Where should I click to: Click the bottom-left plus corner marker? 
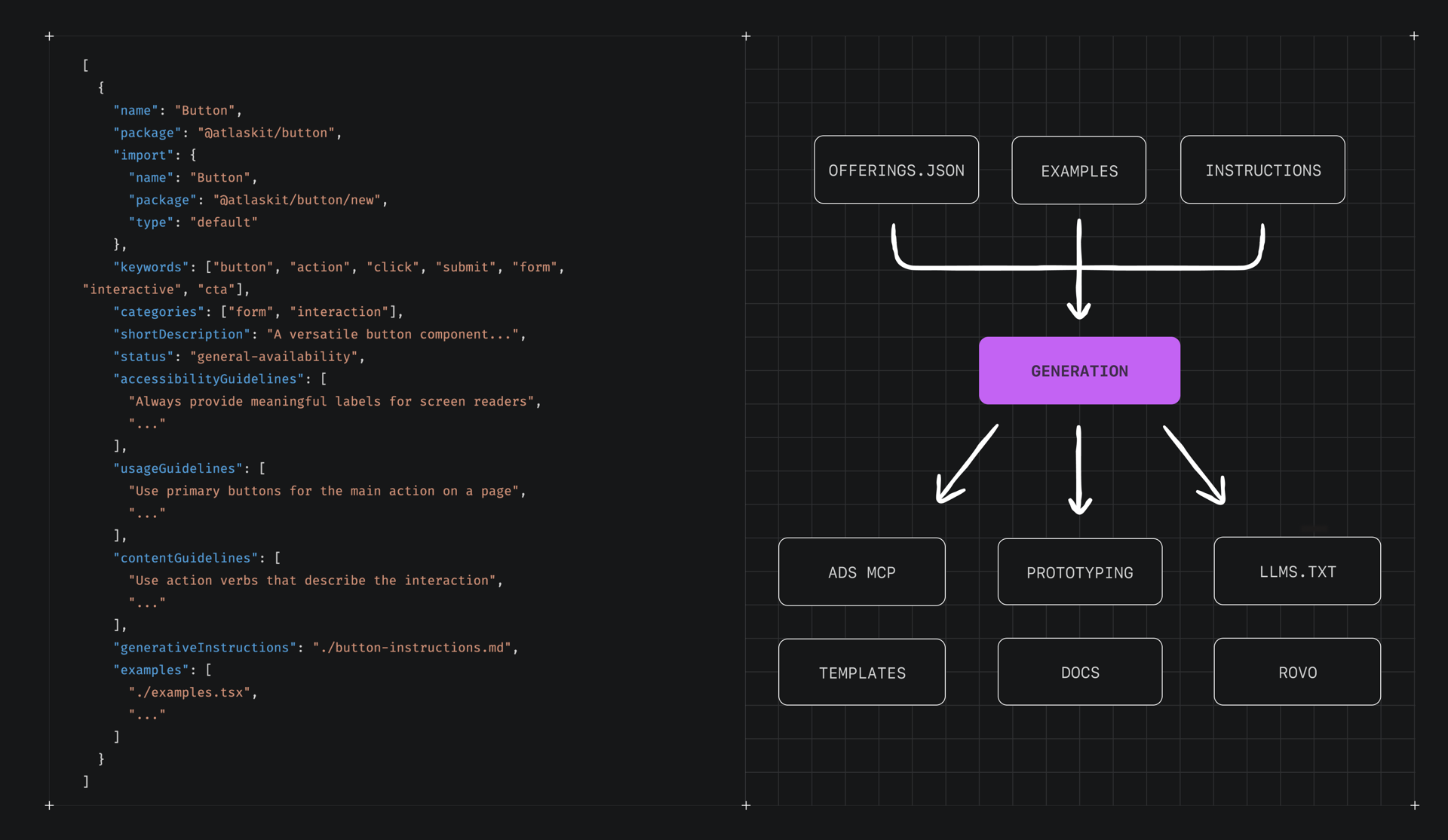(x=49, y=805)
